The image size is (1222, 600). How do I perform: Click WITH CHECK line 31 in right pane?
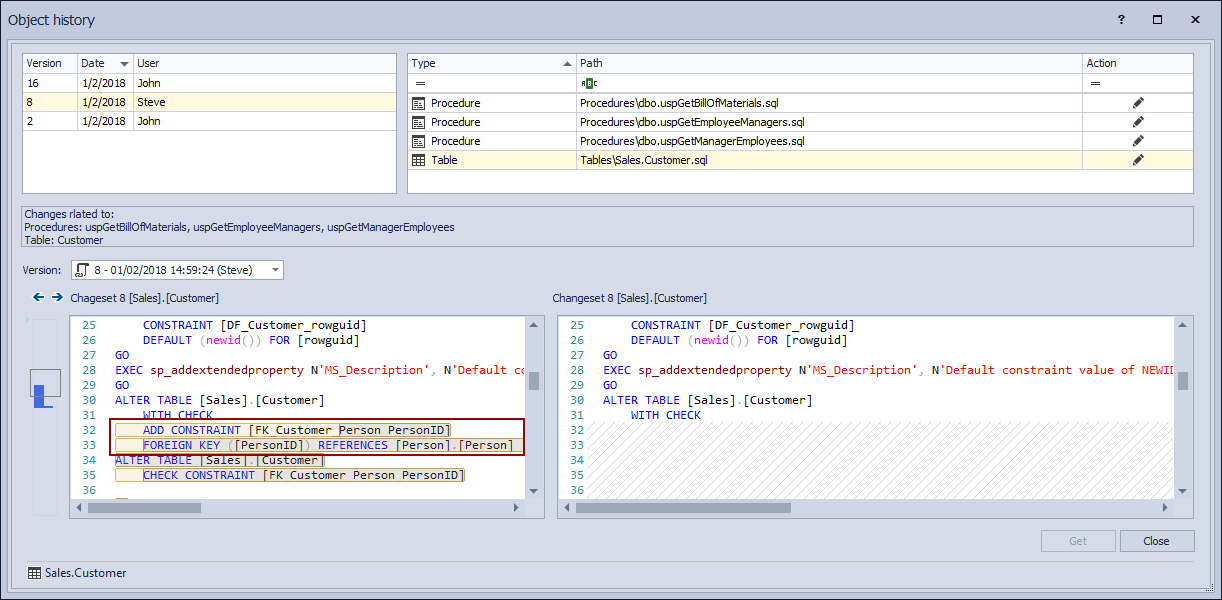point(666,415)
